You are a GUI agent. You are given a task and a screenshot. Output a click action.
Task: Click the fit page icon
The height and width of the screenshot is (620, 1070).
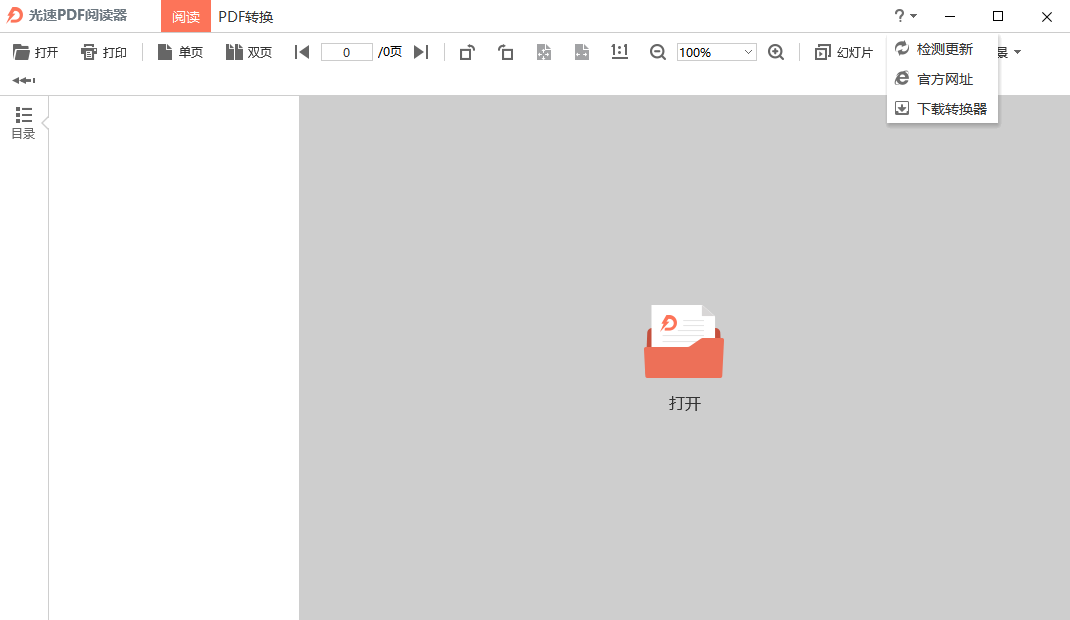click(544, 52)
